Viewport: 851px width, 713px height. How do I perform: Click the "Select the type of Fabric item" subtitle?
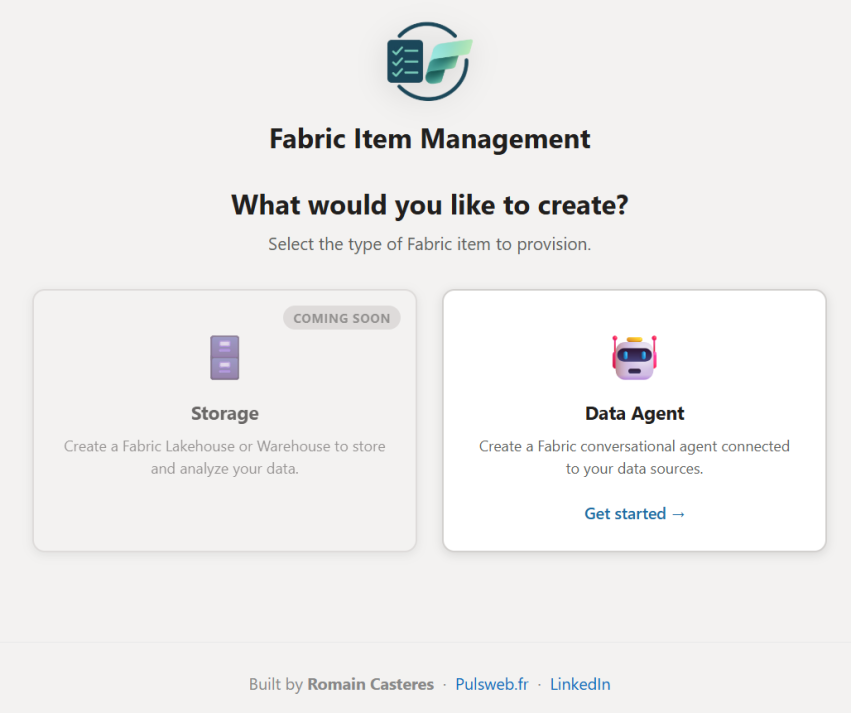click(429, 244)
